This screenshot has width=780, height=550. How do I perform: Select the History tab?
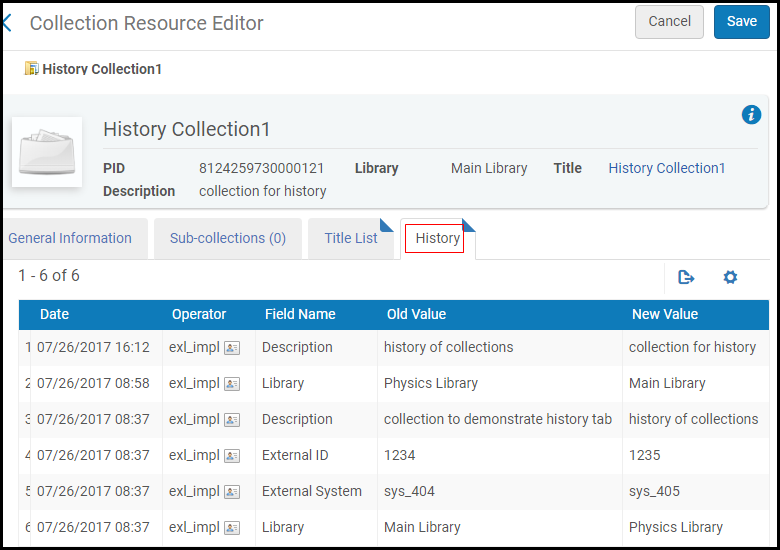[438, 238]
